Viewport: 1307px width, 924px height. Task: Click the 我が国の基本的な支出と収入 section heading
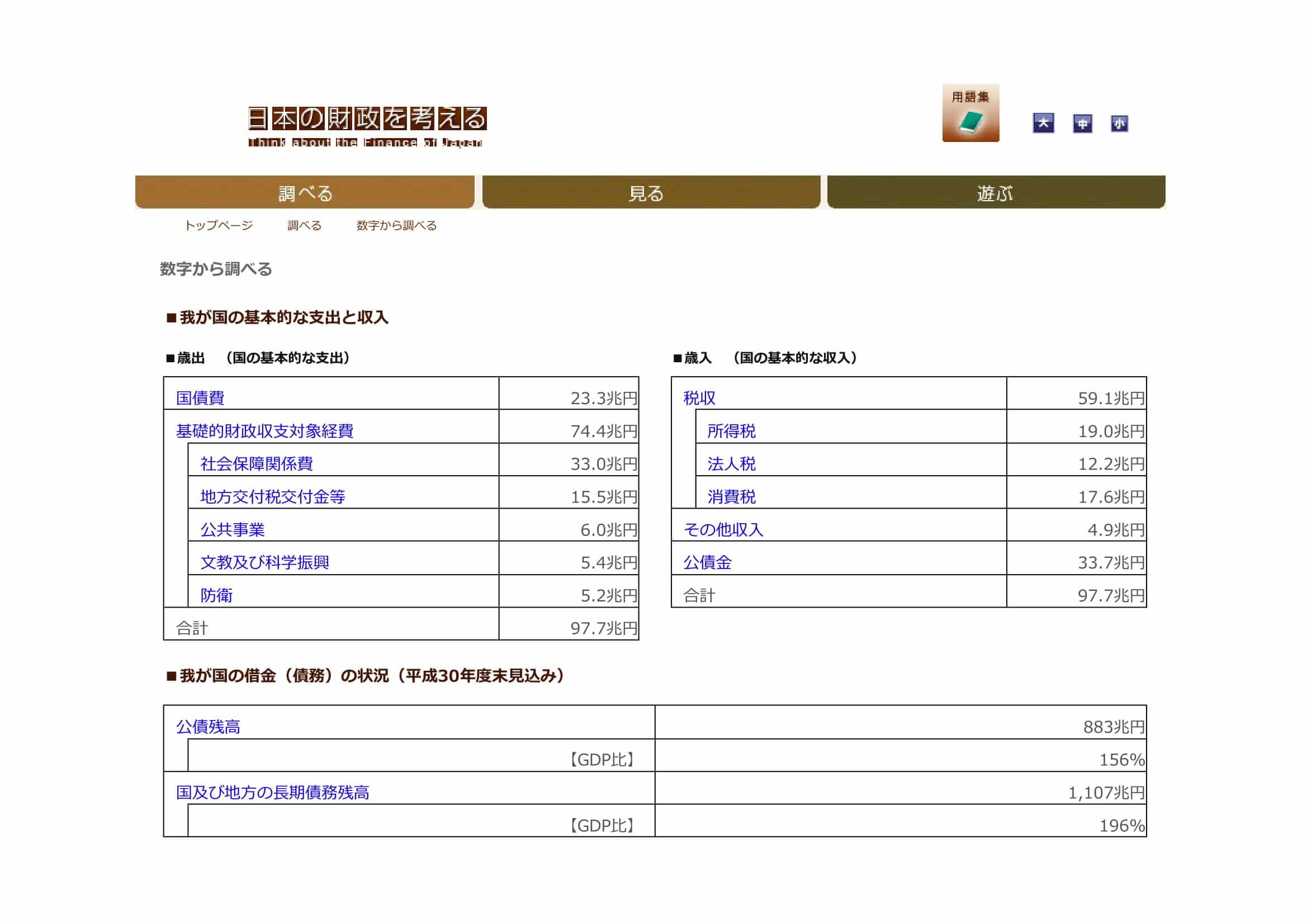[277, 318]
